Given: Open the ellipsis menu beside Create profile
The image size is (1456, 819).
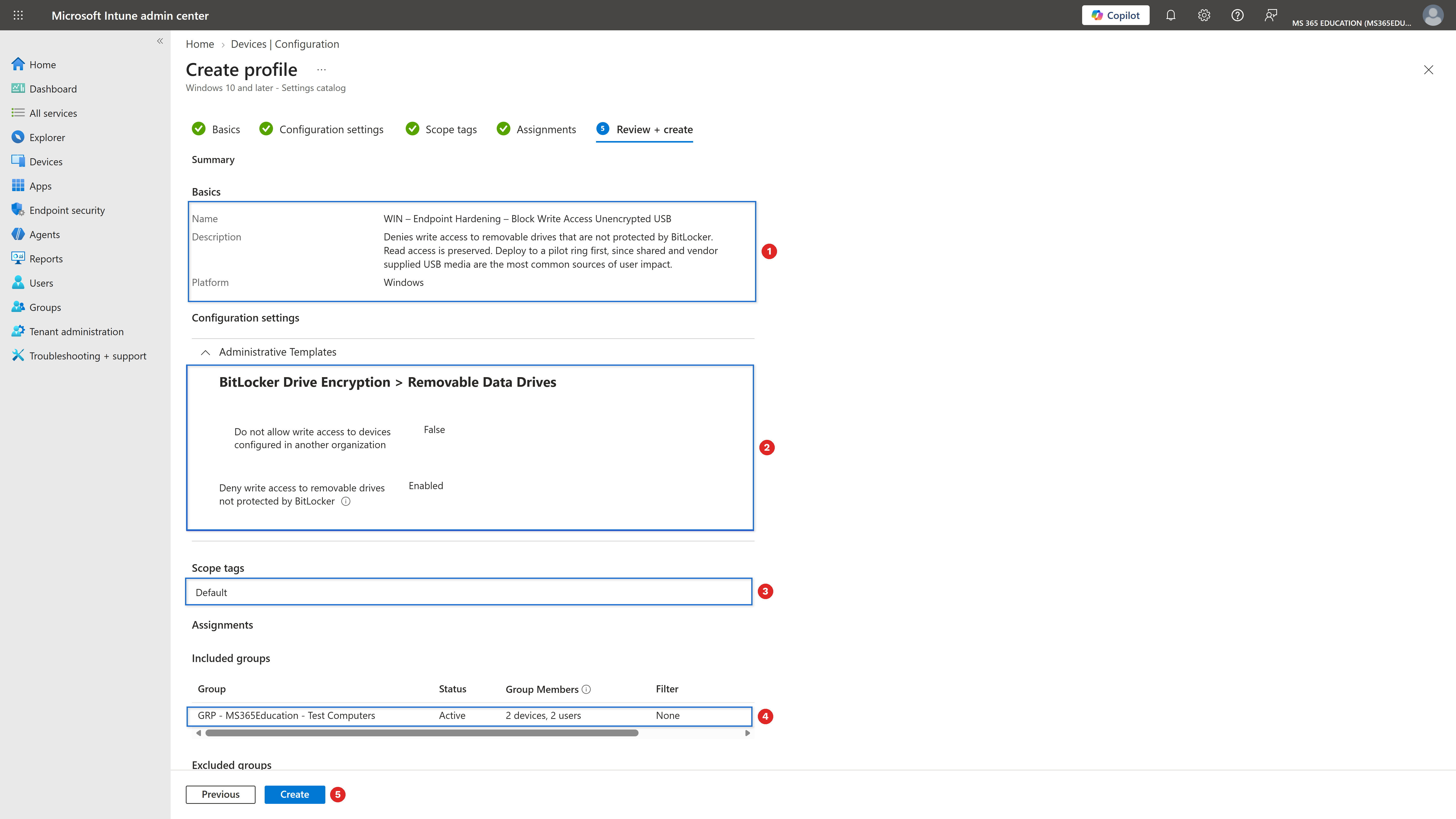Looking at the screenshot, I should pos(321,70).
